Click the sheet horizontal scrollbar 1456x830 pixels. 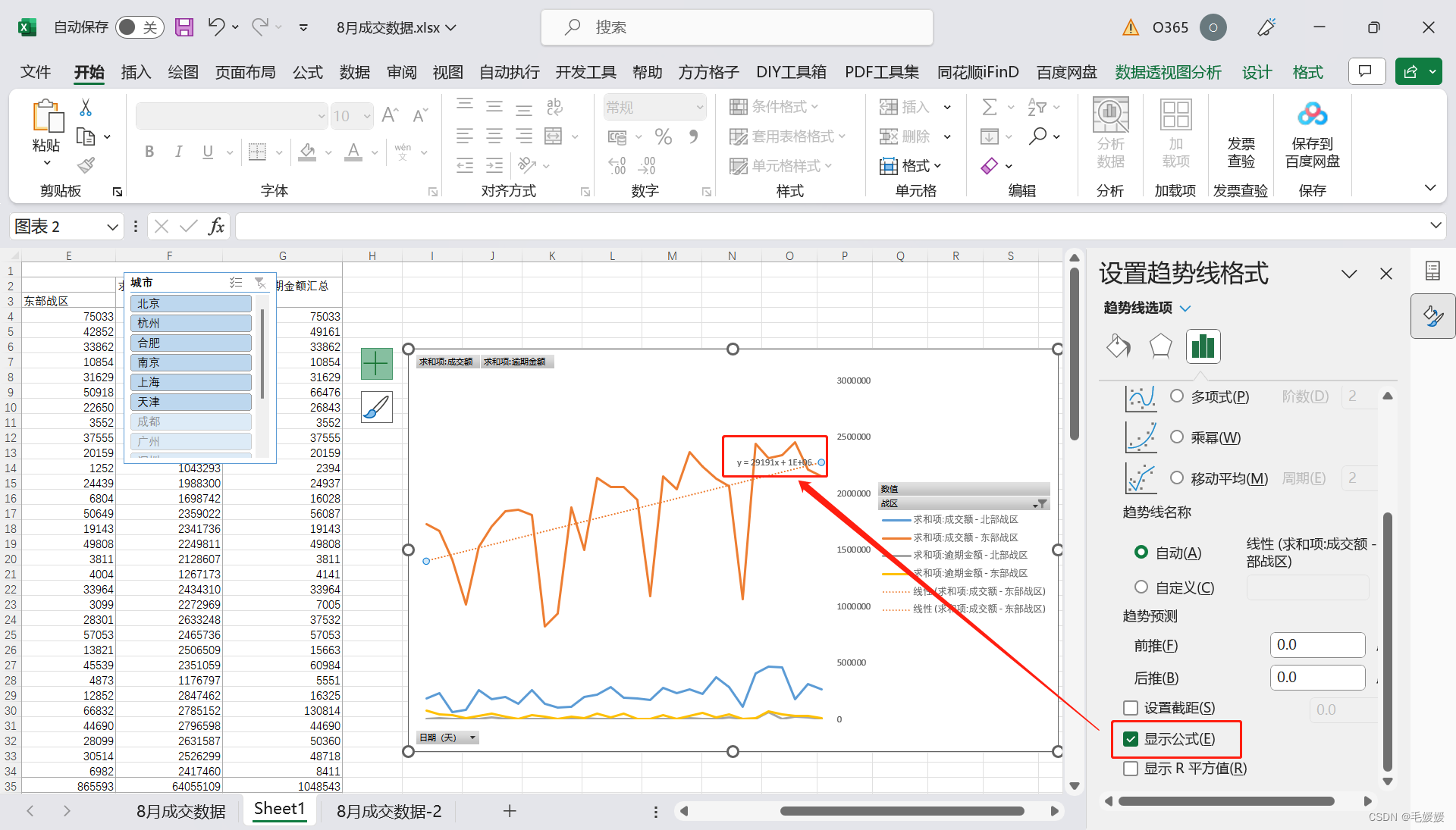(902, 811)
